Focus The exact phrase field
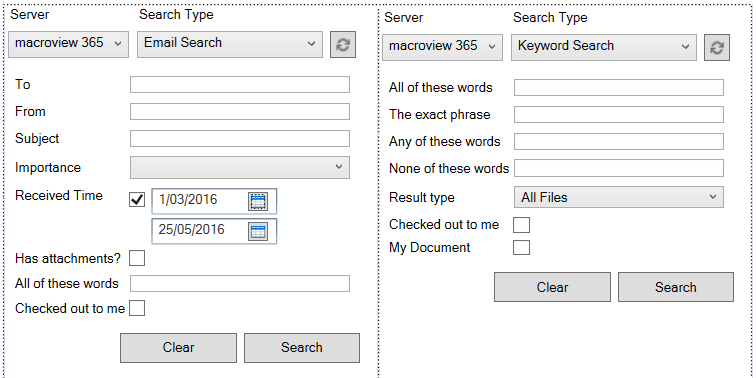Image resolution: width=756 pixels, height=378 pixels. pyautogui.click(x=619, y=115)
